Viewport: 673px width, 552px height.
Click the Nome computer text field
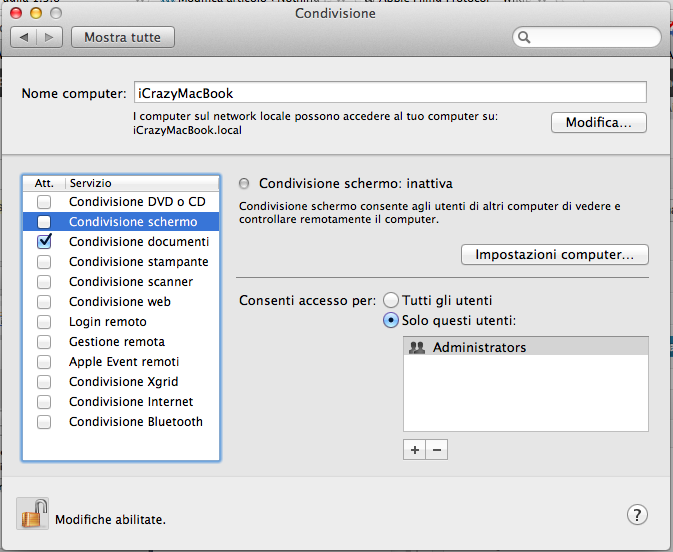tap(389, 93)
